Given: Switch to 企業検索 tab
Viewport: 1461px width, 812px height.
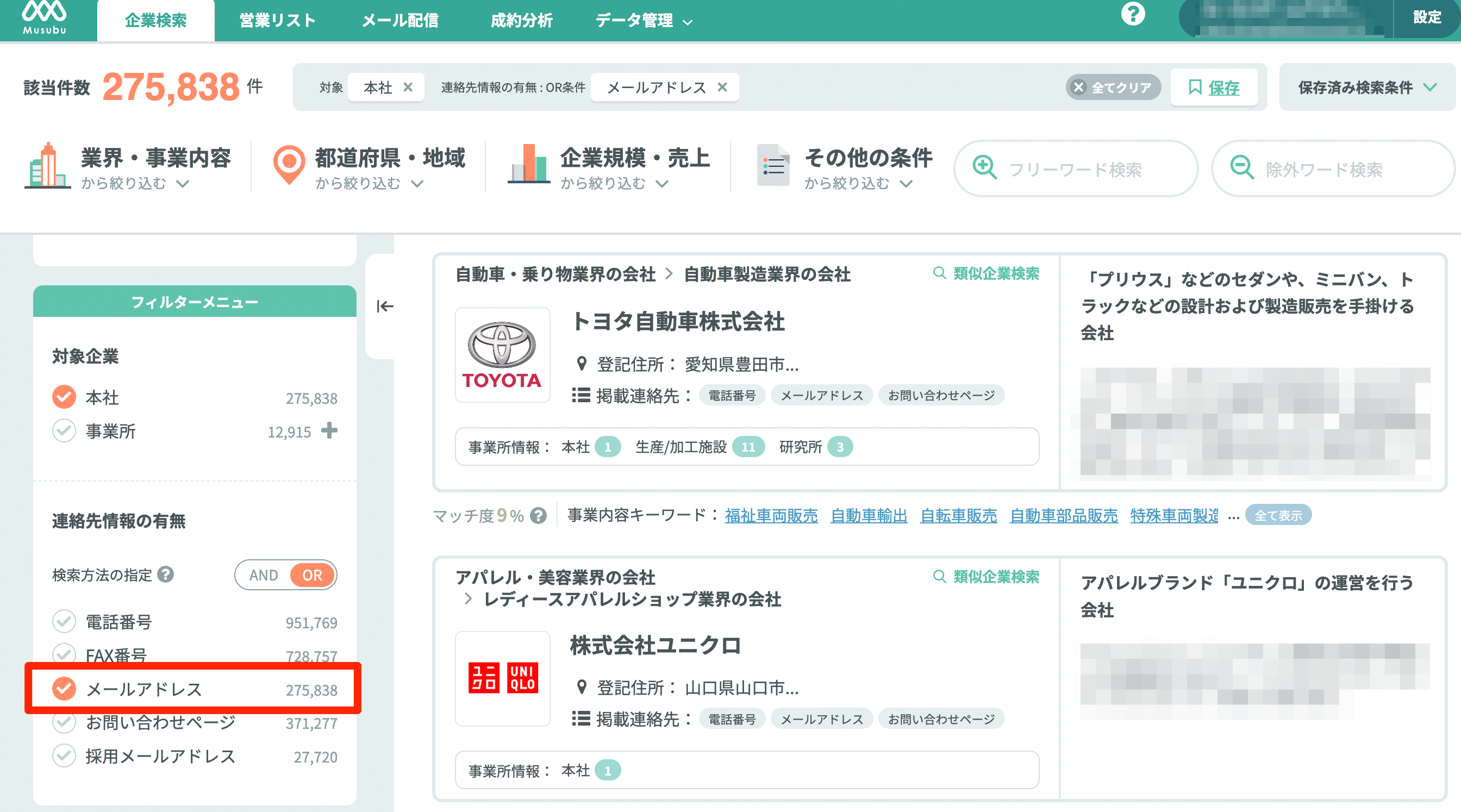Looking at the screenshot, I should click(x=155, y=21).
